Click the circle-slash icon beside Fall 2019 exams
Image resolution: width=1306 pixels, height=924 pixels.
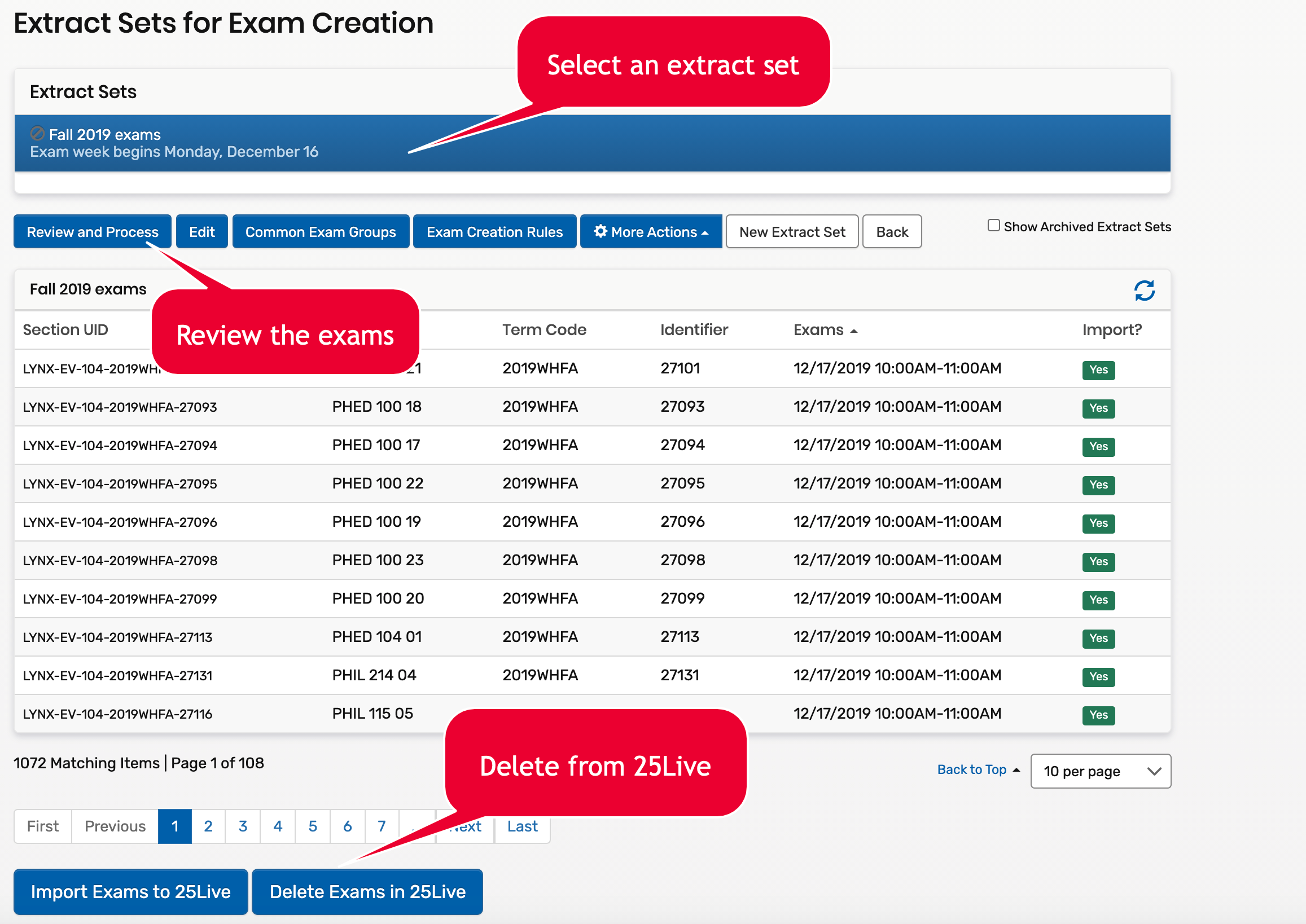pos(37,134)
